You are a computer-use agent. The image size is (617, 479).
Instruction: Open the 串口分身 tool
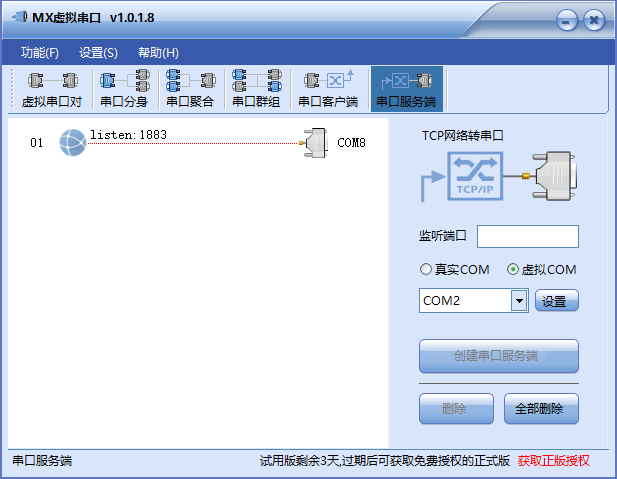tap(124, 89)
